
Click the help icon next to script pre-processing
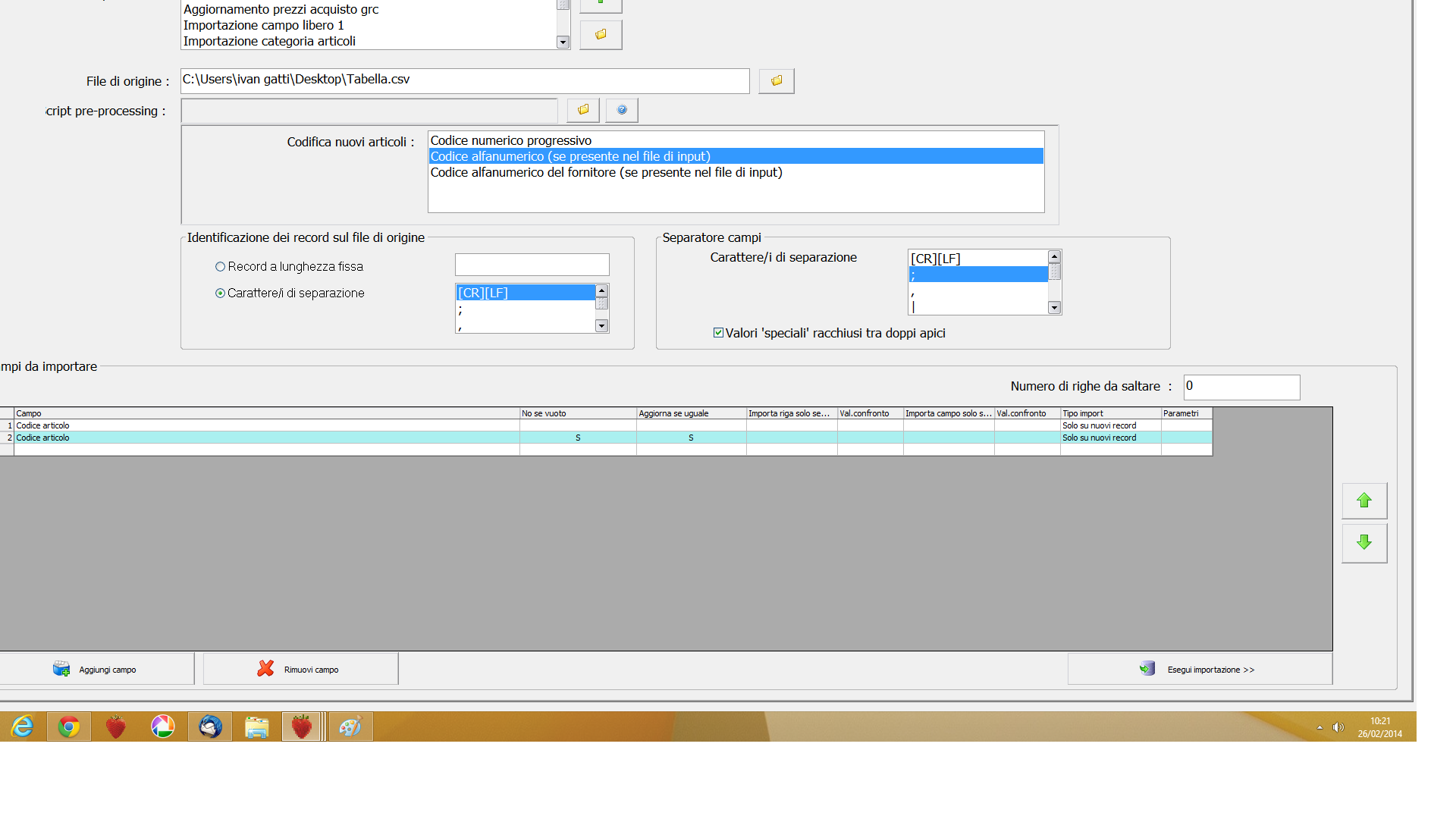pos(622,111)
